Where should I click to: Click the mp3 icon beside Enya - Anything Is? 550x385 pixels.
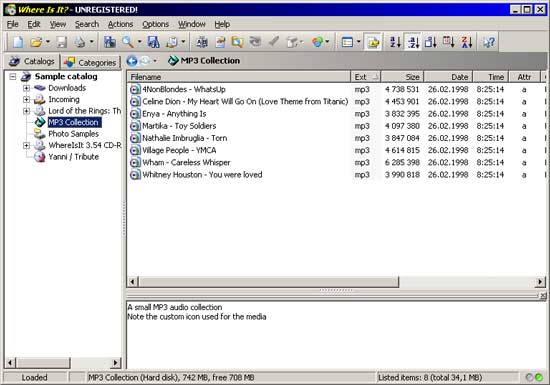click(x=135, y=114)
